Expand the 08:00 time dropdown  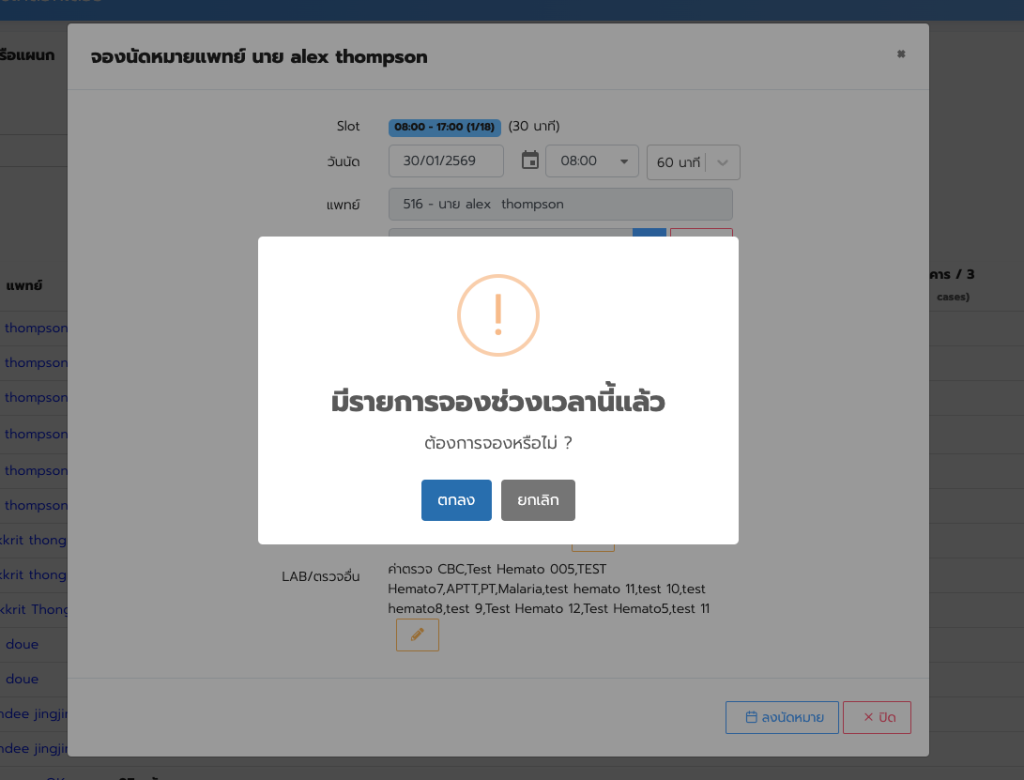point(591,161)
